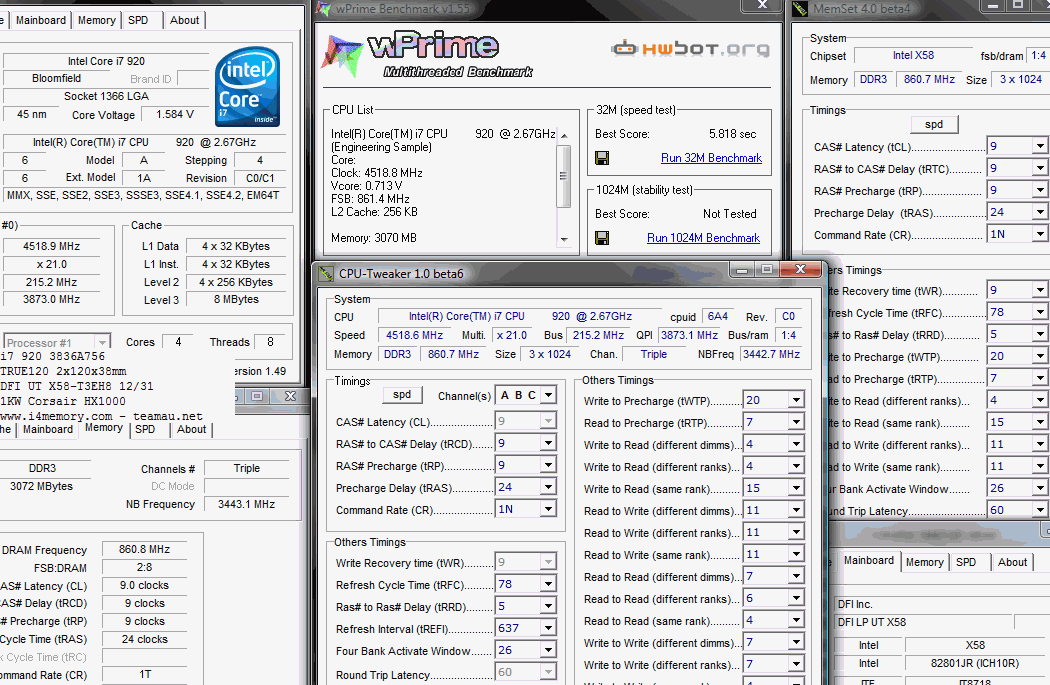Open the SPD tab in lower-left CPU-Z window
Screen dimensions: 1050x685
click(x=145, y=429)
